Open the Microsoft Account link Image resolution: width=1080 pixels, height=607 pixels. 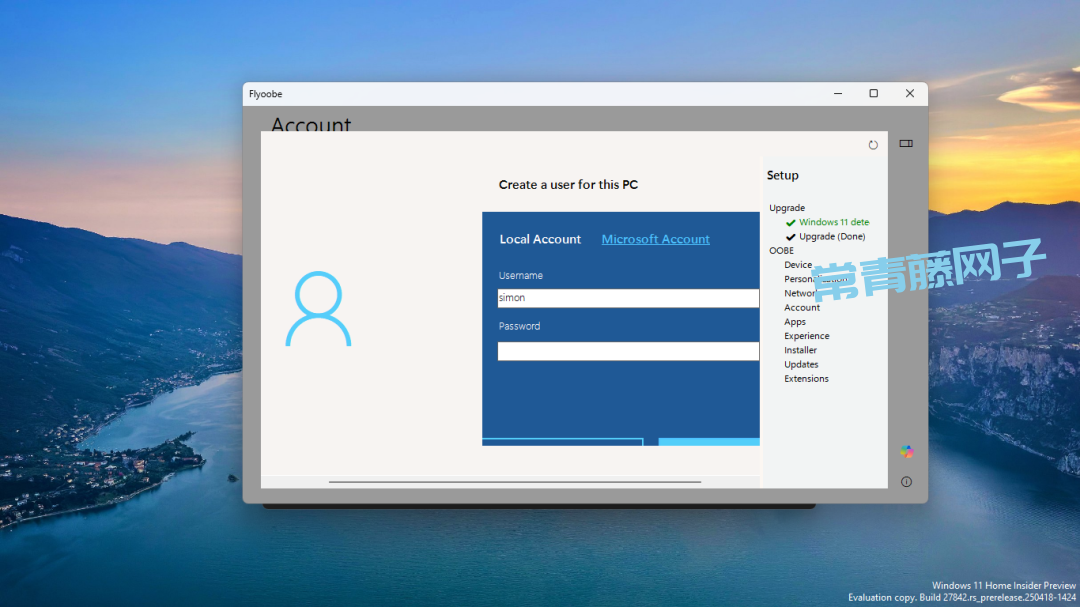pyautogui.click(x=655, y=240)
